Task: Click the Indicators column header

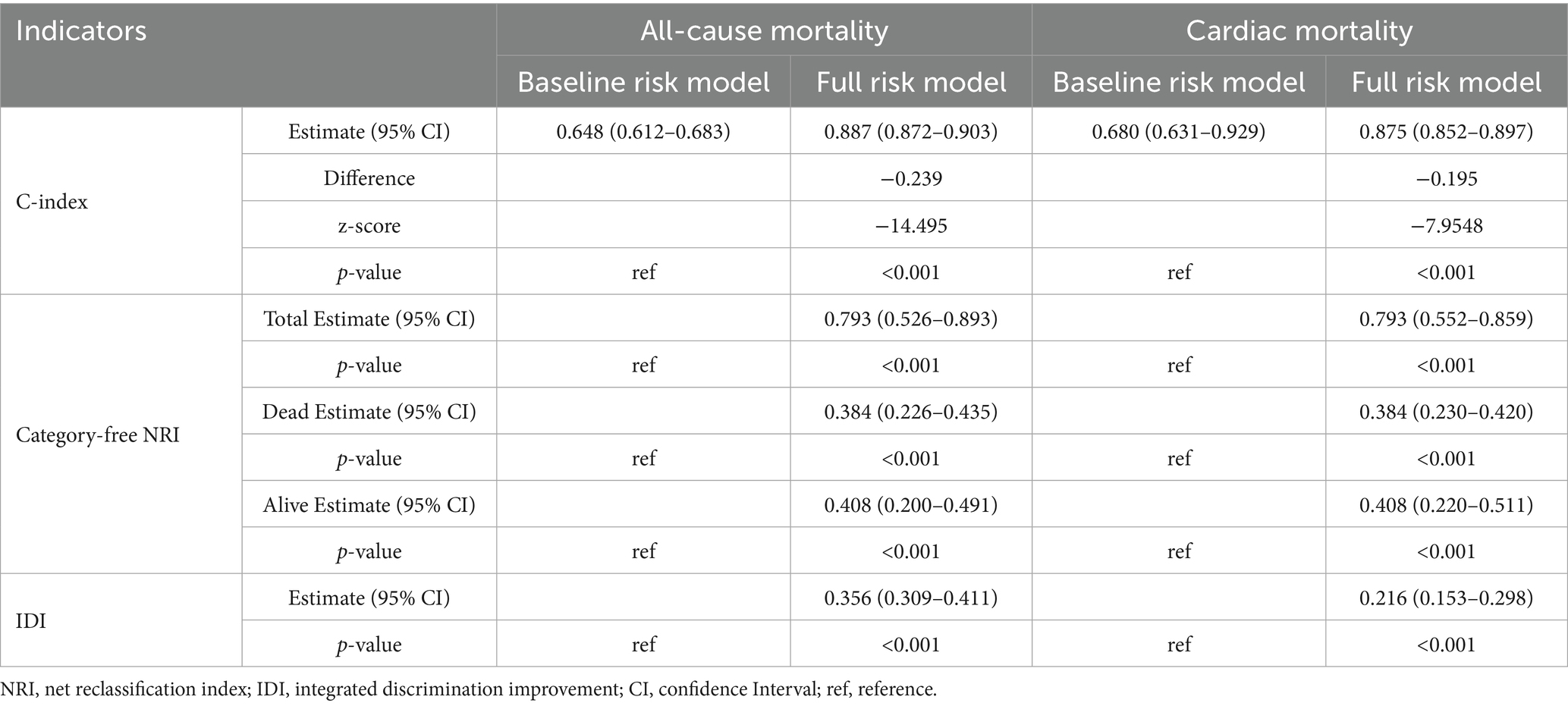Action: point(81,31)
